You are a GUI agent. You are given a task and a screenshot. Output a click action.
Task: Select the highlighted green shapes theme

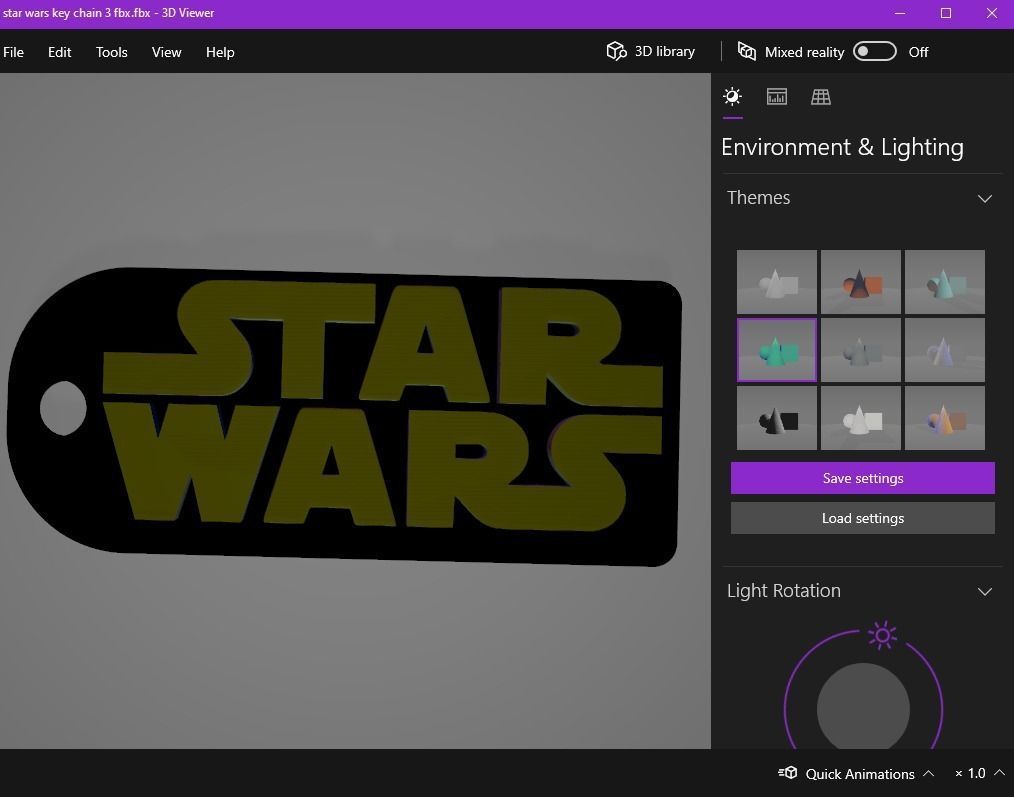coord(777,350)
